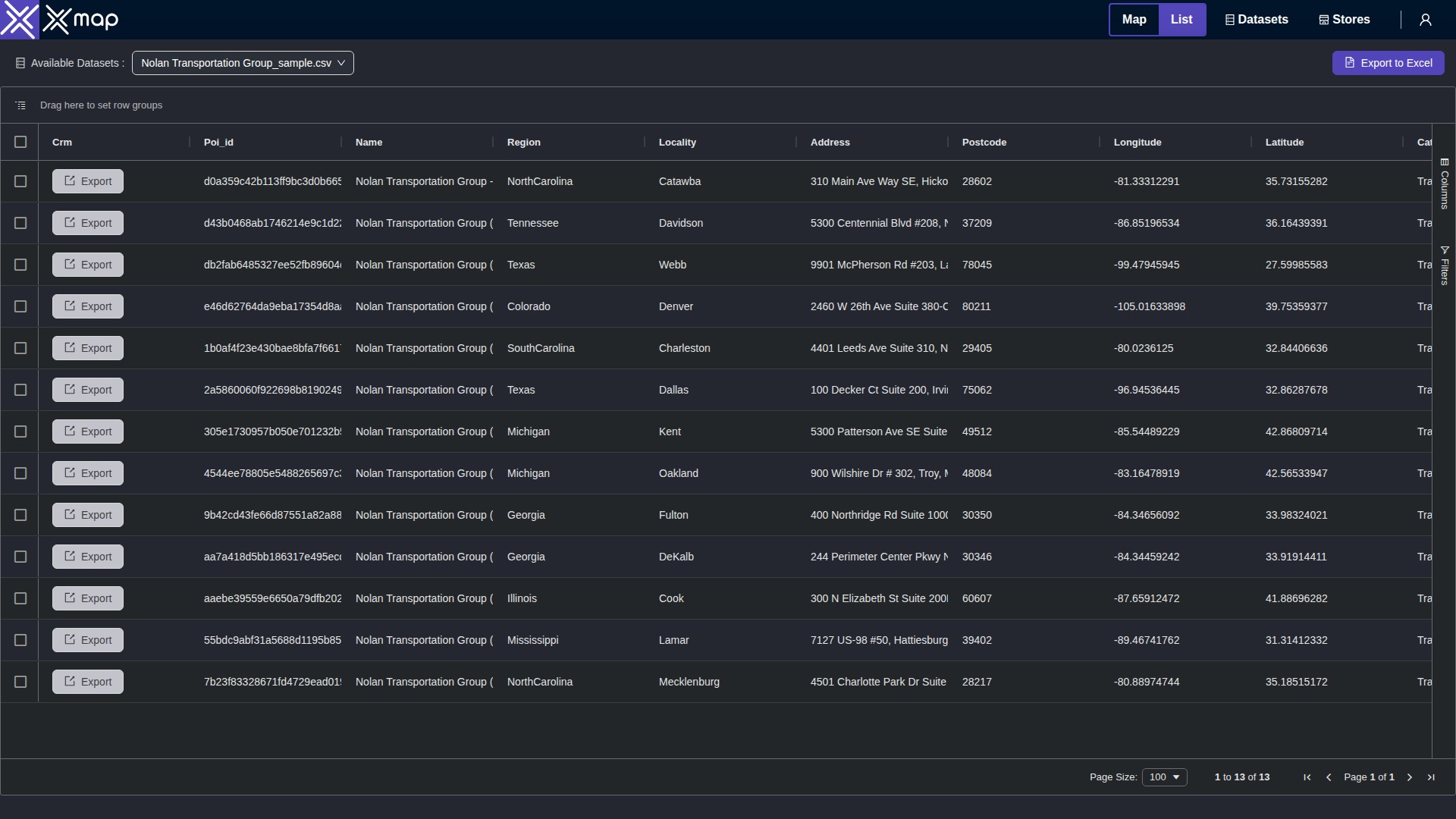Click the user account icon top right

[x=1425, y=20]
